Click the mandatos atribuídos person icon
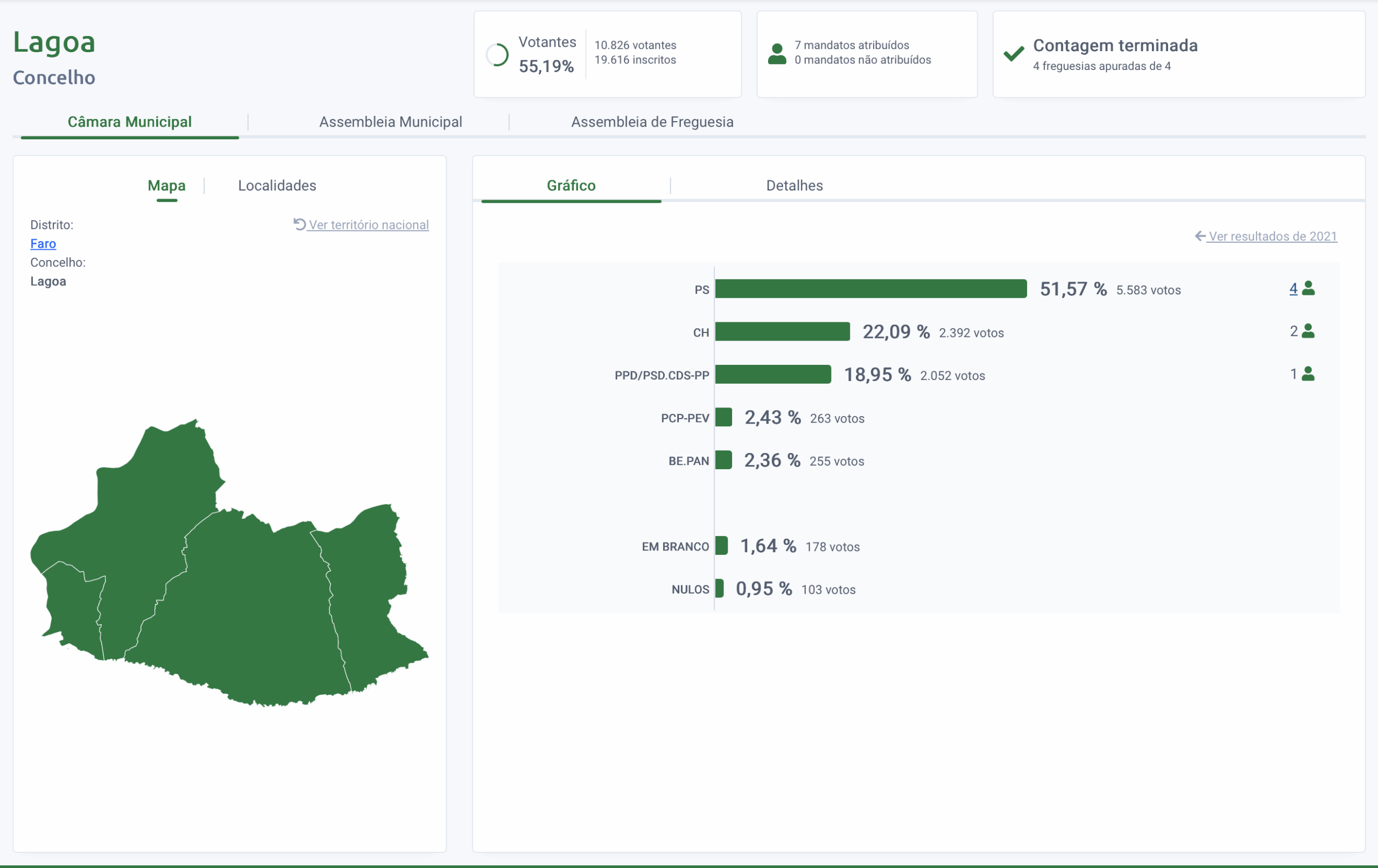The height and width of the screenshot is (868, 1378). click(777, 54)
